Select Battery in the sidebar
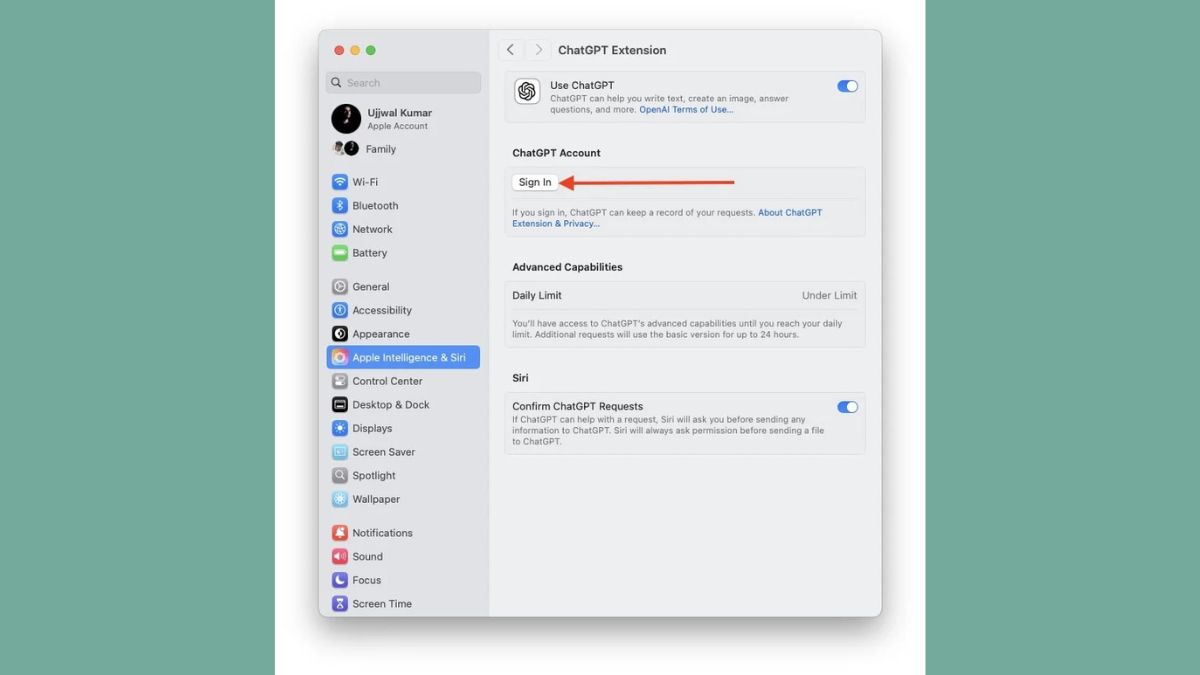The width and height of the screenshot is (1200, 675). coord(403,253)
